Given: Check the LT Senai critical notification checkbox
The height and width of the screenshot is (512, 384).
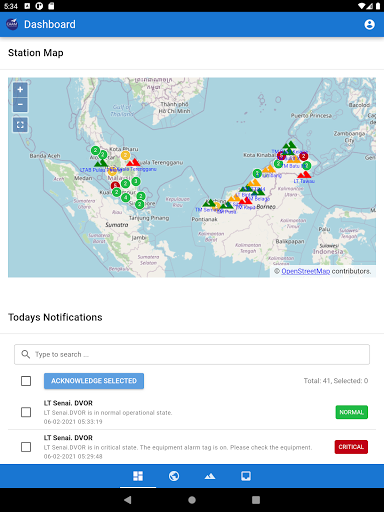Looking at the screenshot, I should [26, 447].
